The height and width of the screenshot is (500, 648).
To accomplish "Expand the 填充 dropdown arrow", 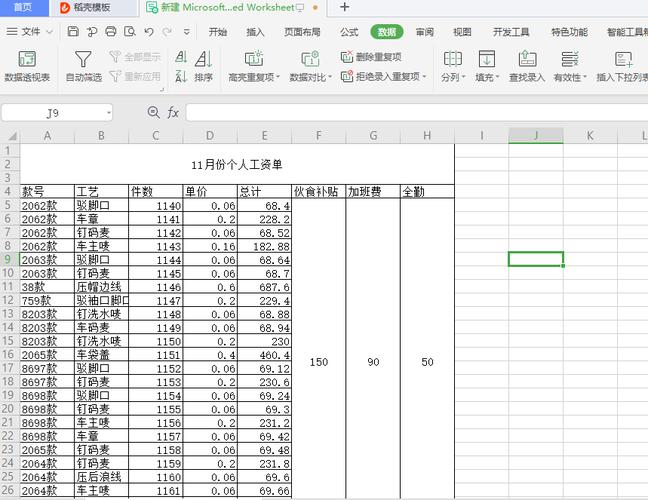I will tap(497, 77).
